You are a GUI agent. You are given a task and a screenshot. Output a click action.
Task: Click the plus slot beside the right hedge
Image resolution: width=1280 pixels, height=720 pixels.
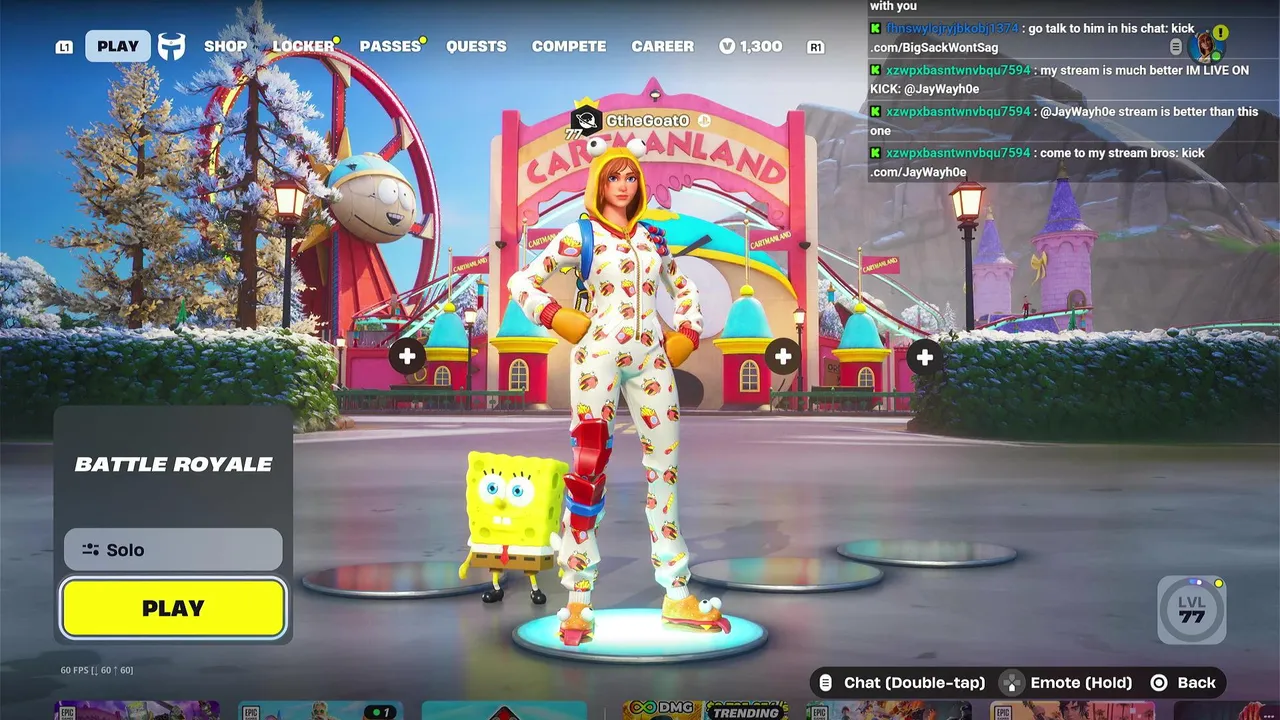point(924,356)
